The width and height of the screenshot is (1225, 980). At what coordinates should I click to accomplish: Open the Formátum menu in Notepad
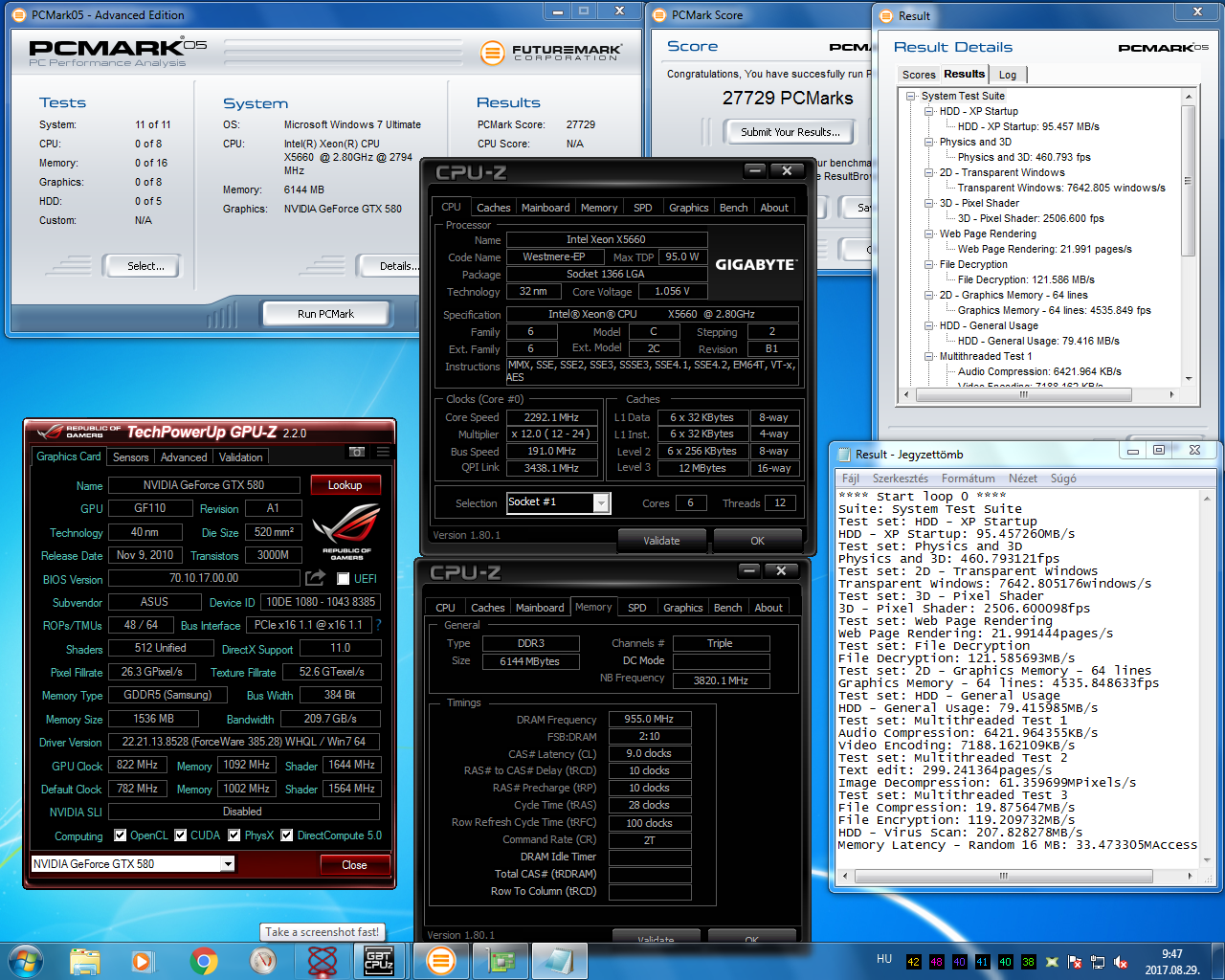coord(968,479)
